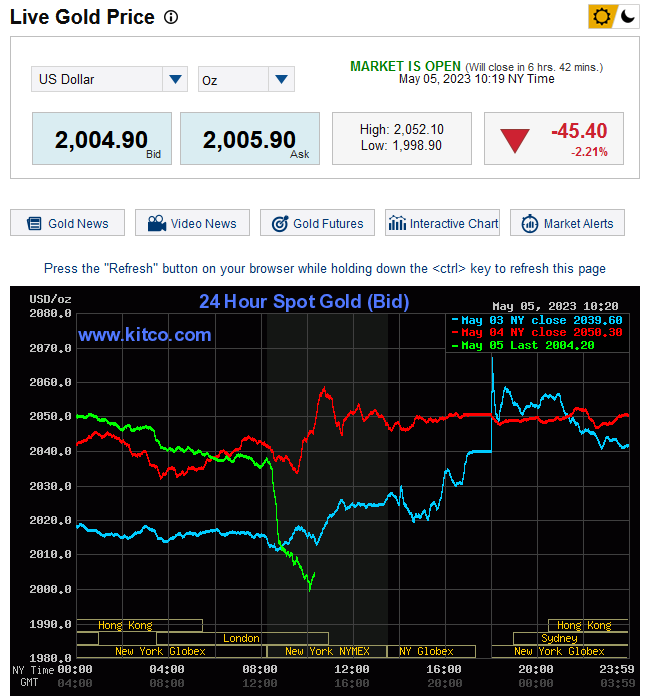Screen dimensions: 646x698
Task: Click the refresh instruction text below buttons
Action: (325, 269)
